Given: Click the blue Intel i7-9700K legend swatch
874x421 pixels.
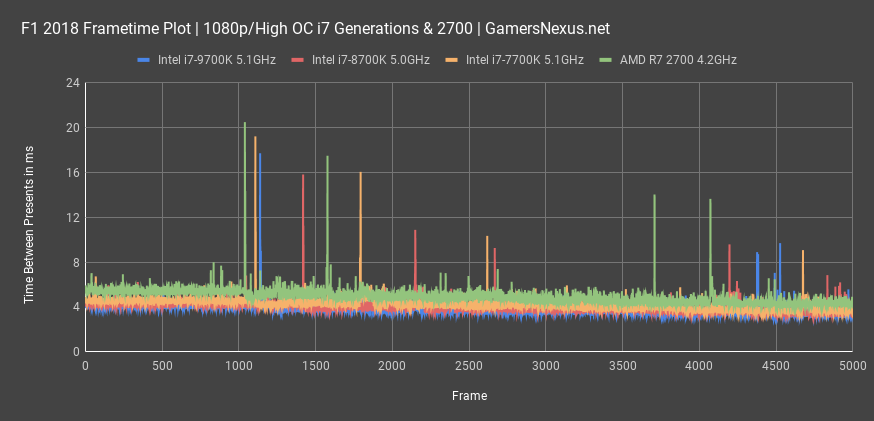Looking at the screenshot, I should pyautogui.click(x=144, y=60).
